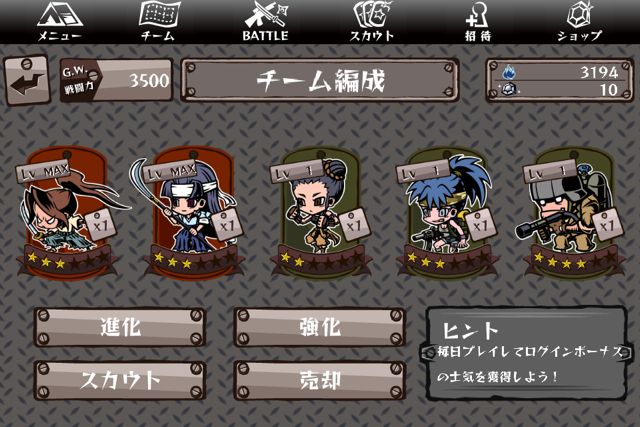The image size is (640, 427).
Task: Select the helmeted flamethrower soldier card
Action: pyautogui.click(x=571, y=213)
